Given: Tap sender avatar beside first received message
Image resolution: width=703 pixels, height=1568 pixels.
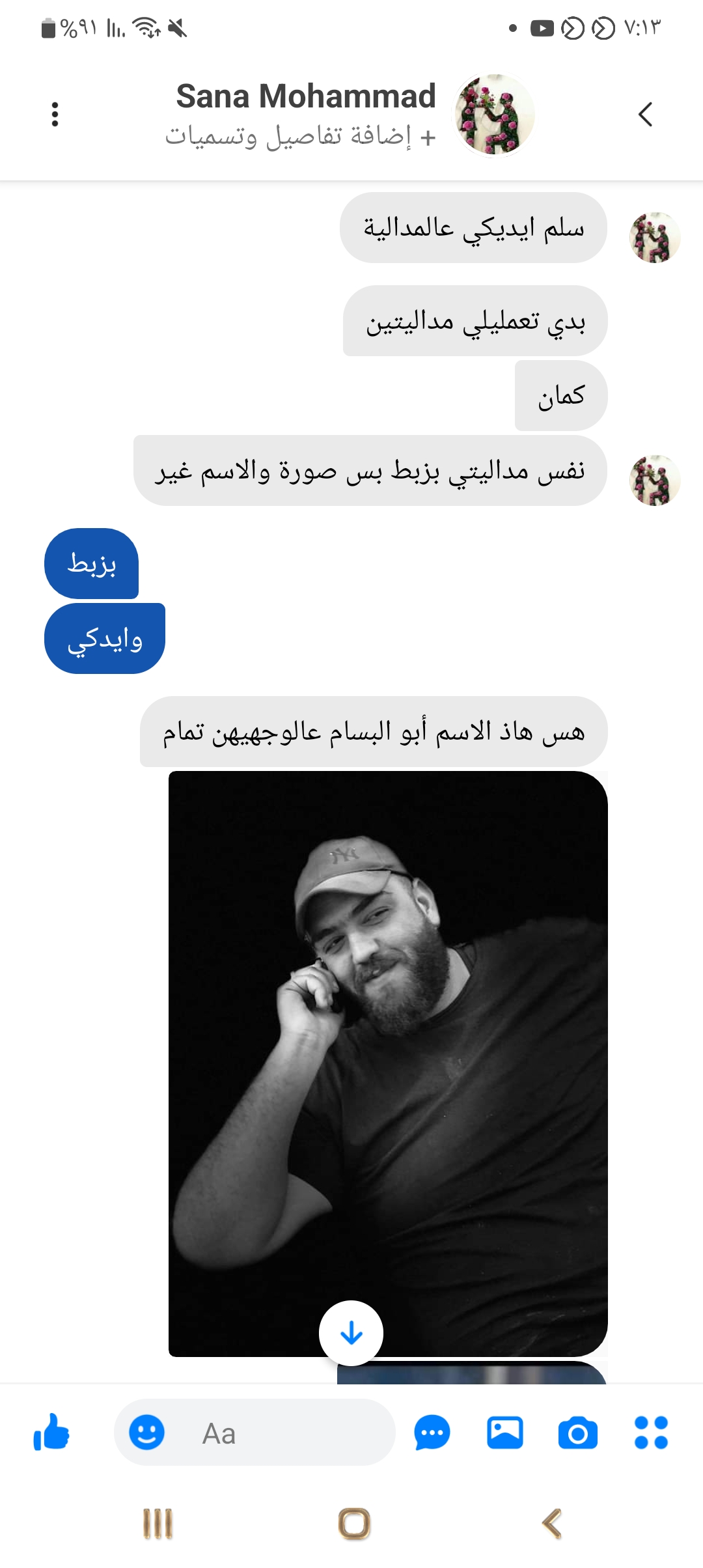Looking at the screenshot, I should (x=655, y=237).
